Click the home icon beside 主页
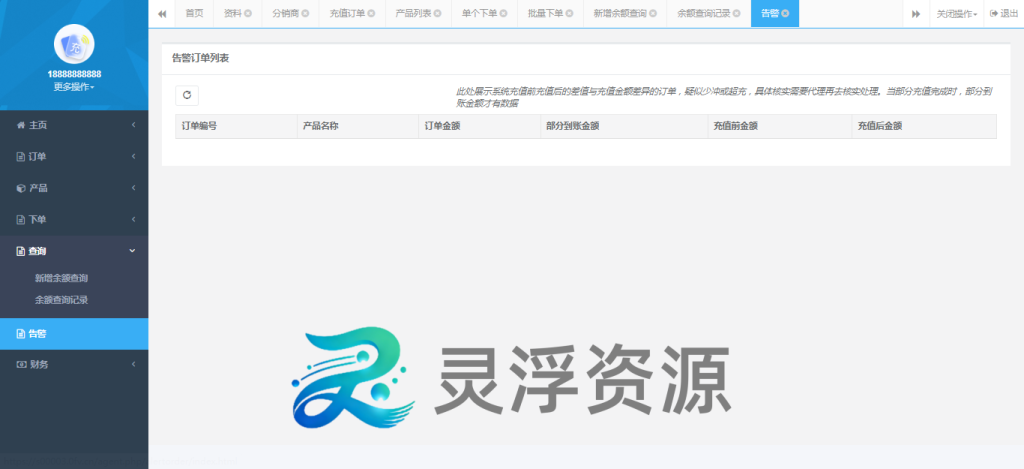The height and width of the screenshot is (469, 1024). pos(20,125)
